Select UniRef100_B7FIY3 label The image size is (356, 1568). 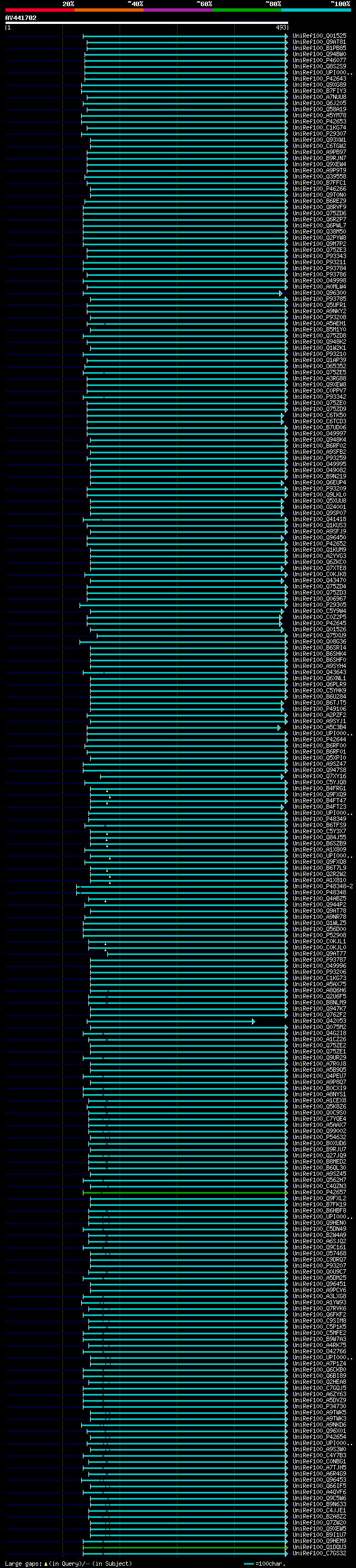click(319, 91)
